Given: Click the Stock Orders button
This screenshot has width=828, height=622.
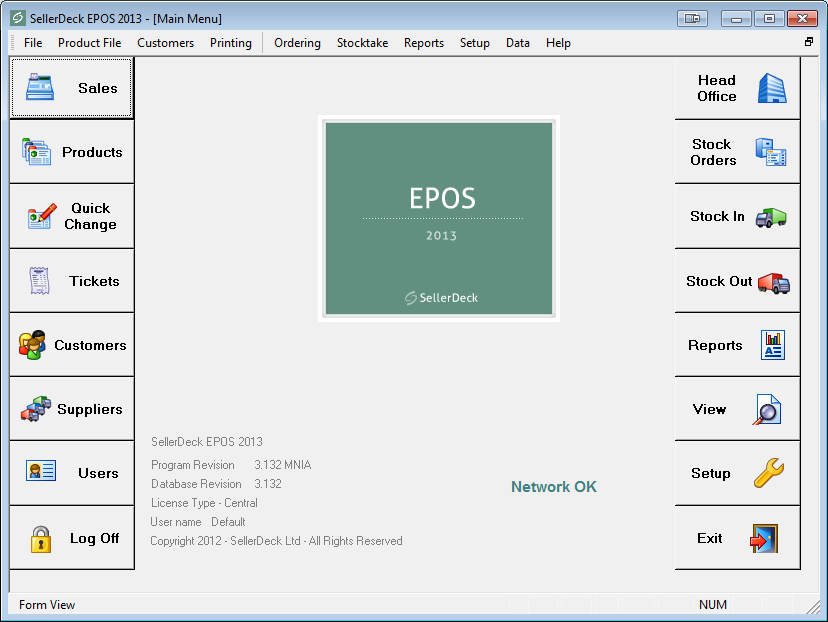Looking at the screenshot, I should (737, 152).
